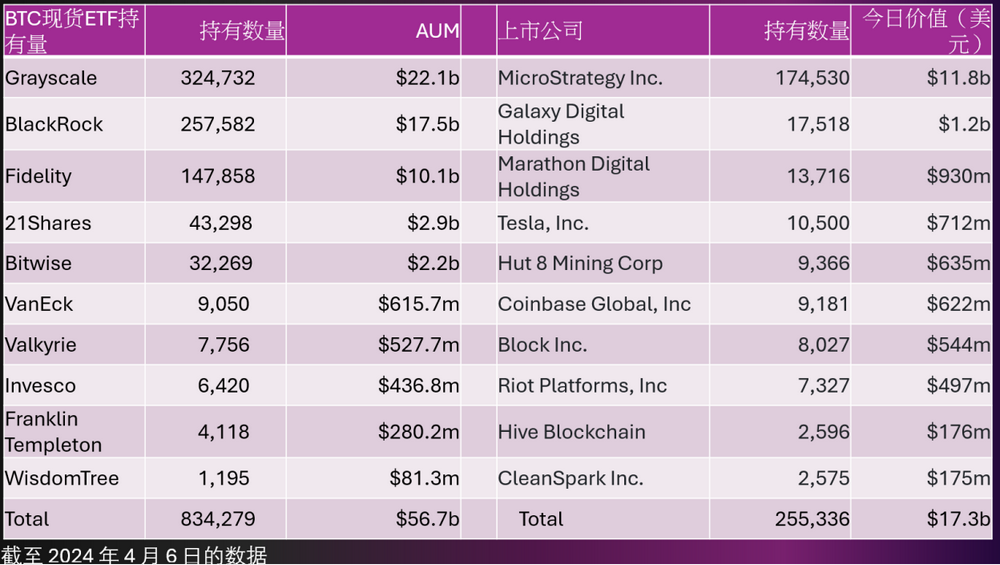1000x565 pixels.
Task: Click the Hut 8 Mining Corp cell
Action: (x=580, y=264)
